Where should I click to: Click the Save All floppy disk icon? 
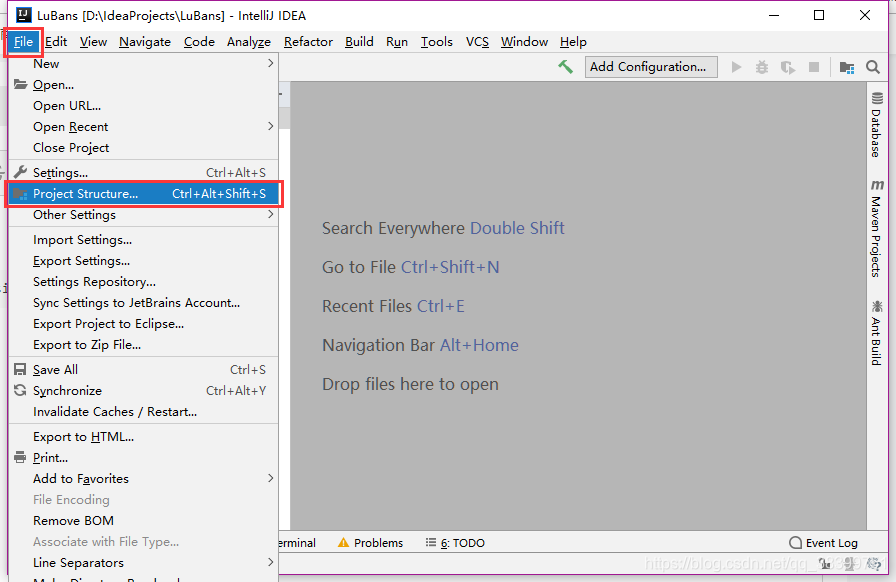20,369
